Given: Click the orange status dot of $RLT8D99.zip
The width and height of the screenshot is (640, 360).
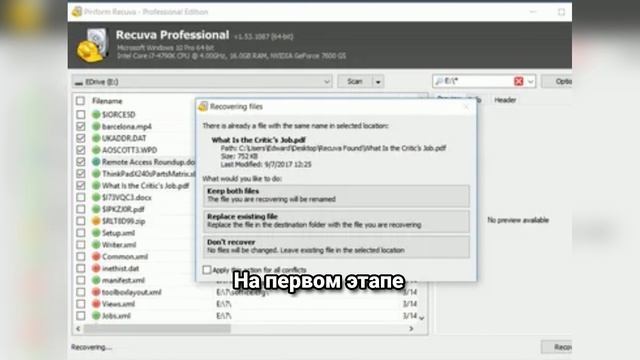Looking at the screenshot, I should click(x=96, y=221).
